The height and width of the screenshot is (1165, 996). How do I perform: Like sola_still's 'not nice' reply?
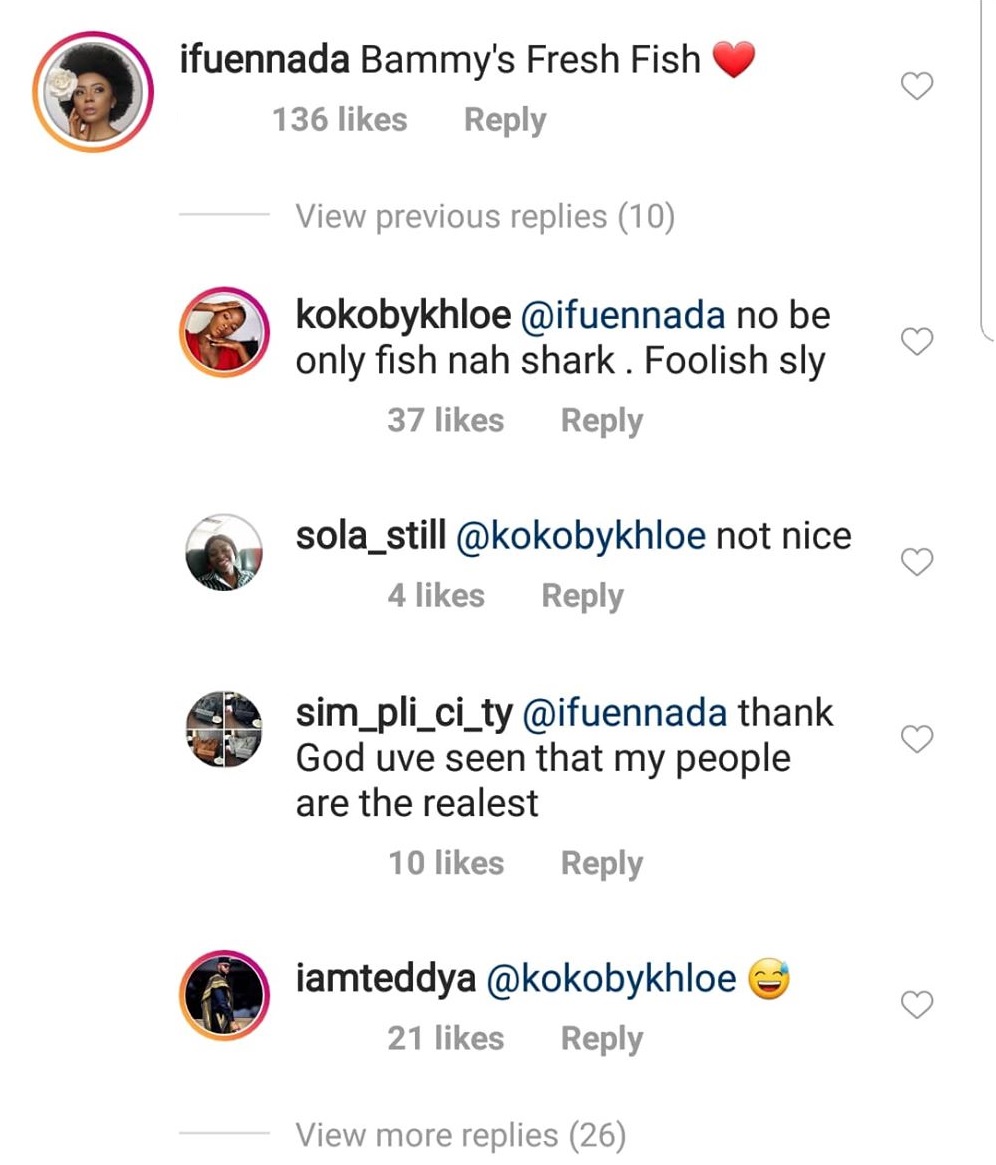tap(917, 563)
